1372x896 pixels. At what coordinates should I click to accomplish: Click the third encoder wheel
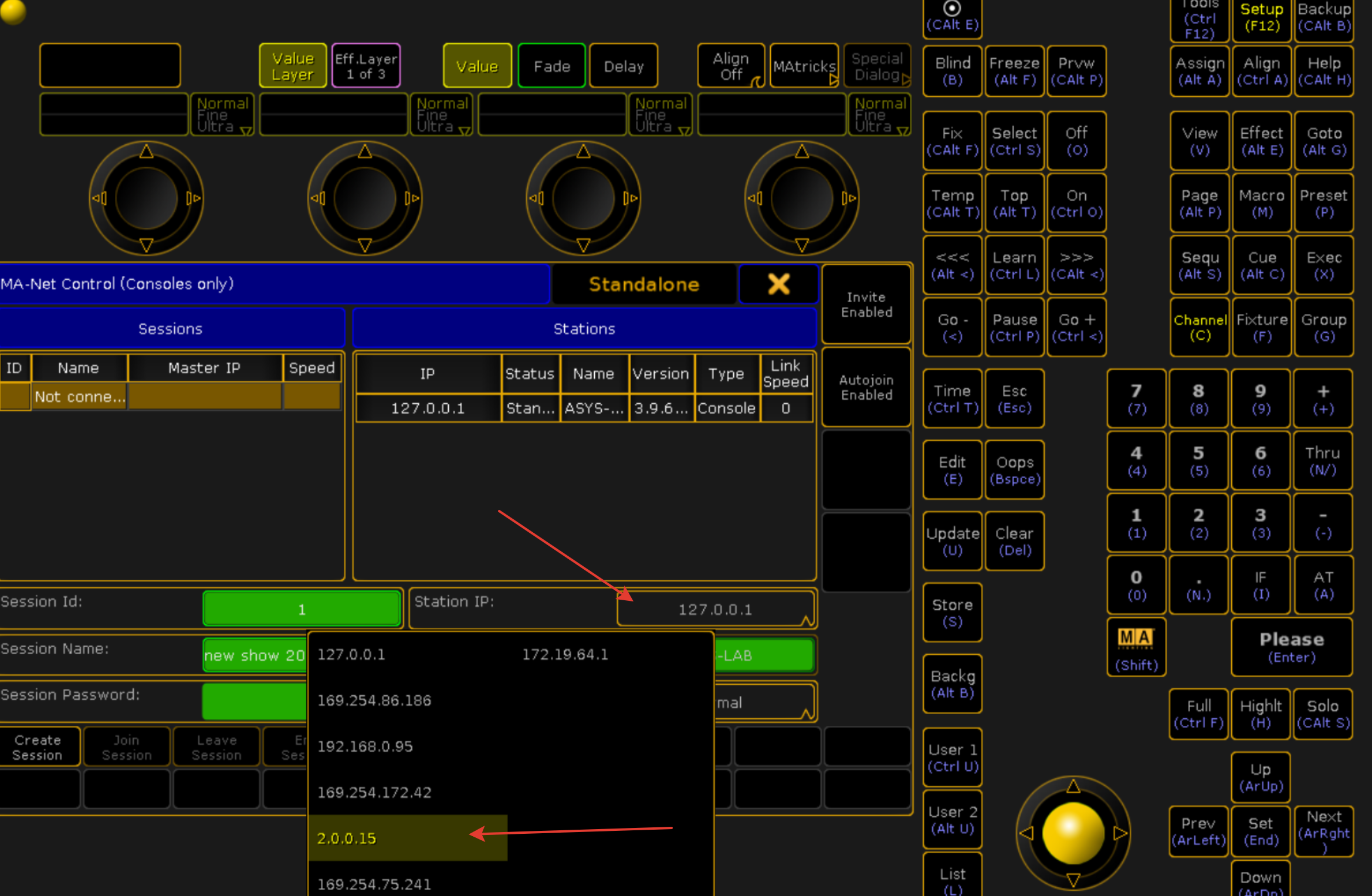coord(583,198)
